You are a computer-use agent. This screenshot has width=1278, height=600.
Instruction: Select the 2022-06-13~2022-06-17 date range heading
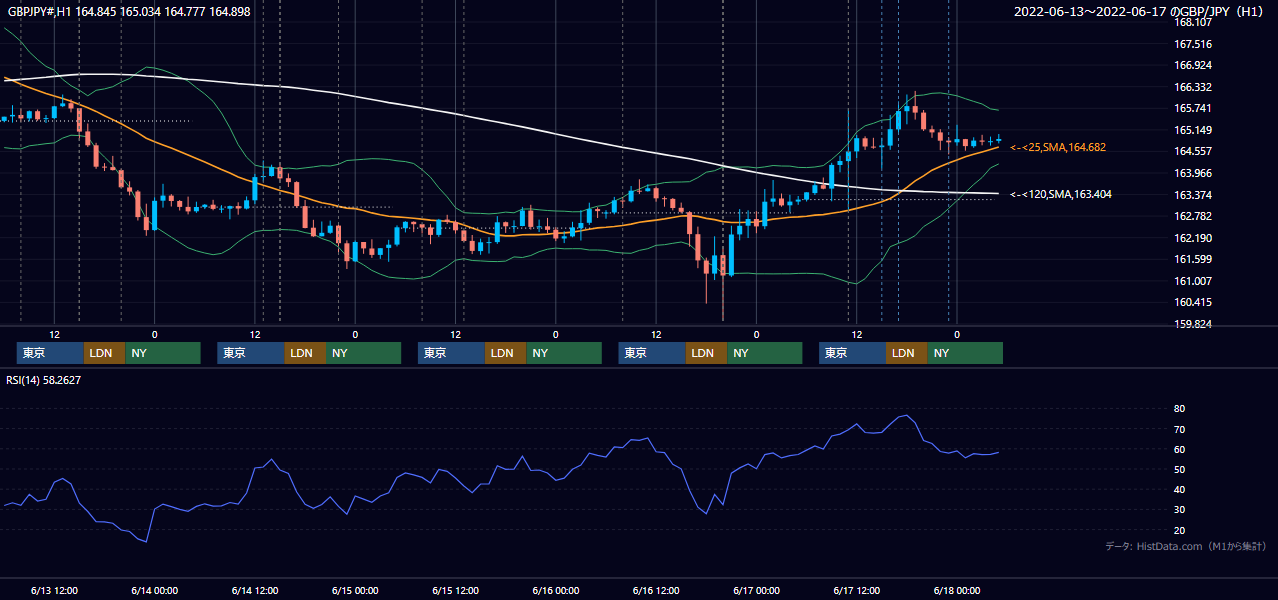[x=1141, y=12]
